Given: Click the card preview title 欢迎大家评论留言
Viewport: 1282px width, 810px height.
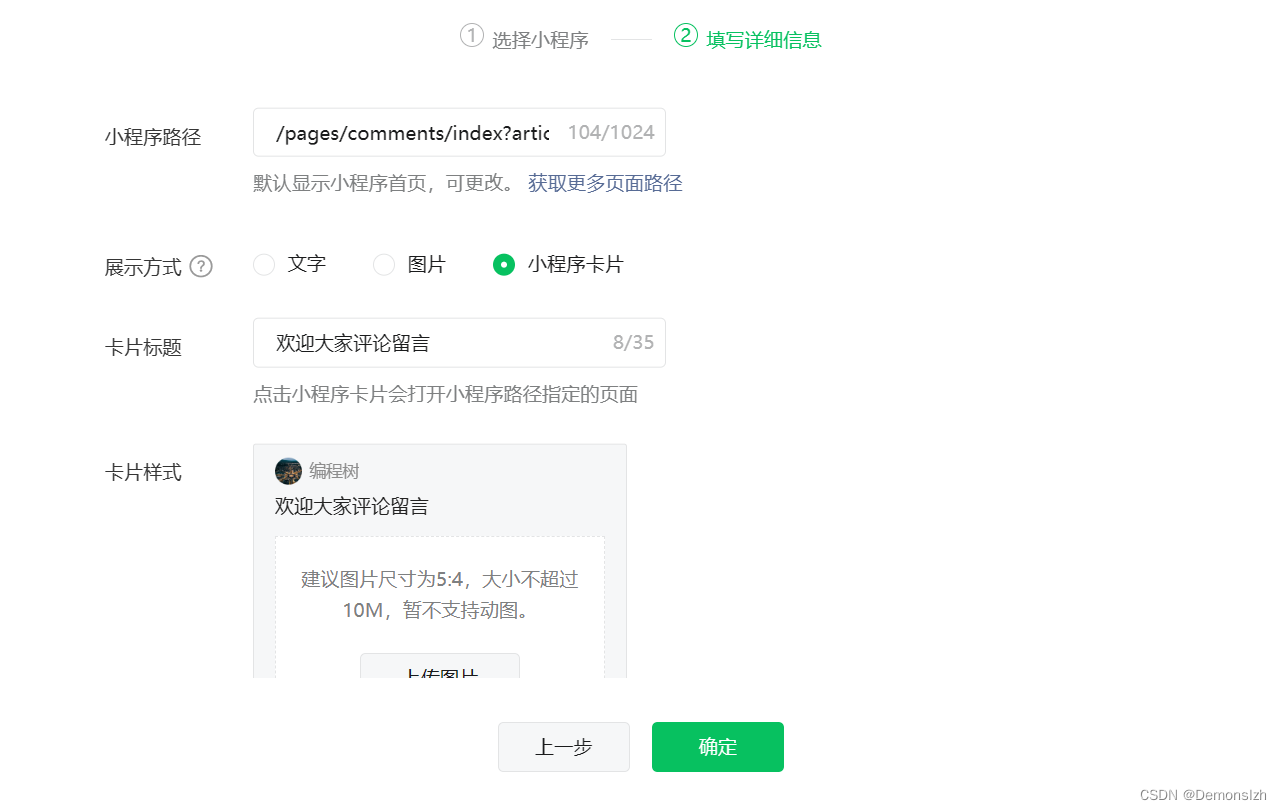Looking at the screenshot, I should 352,506.
